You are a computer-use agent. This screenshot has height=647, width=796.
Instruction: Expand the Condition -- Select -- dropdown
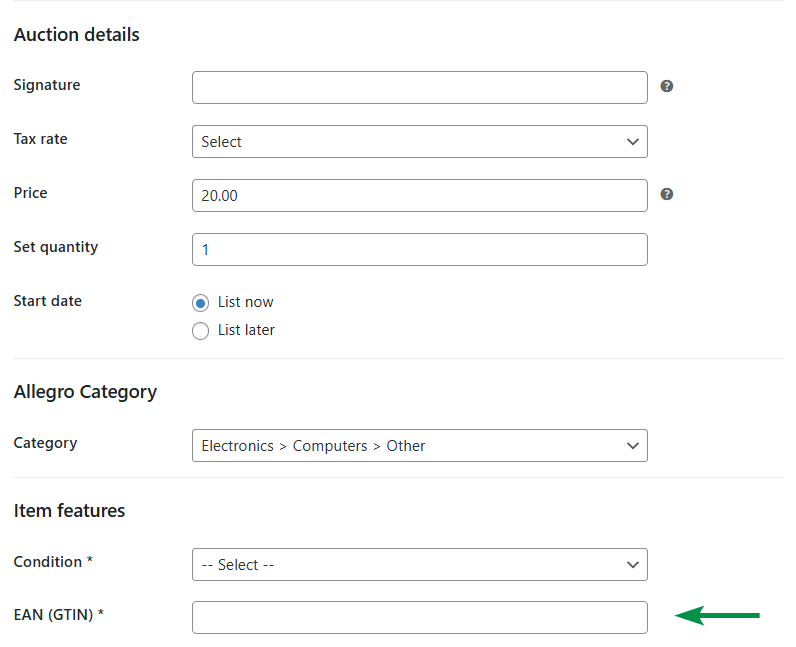pos(419,565)
